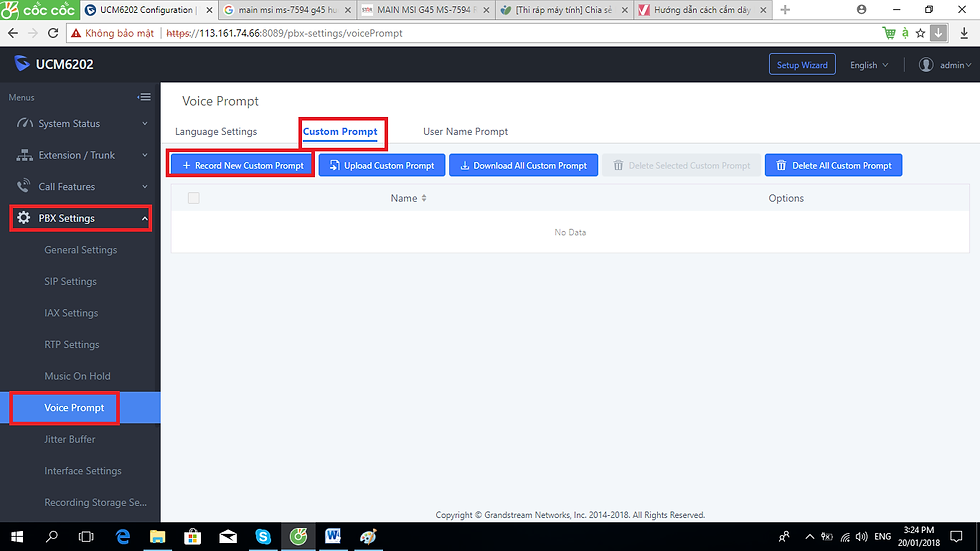This screenshot has height=551, width=980.
Task: Click the ENG input language indicator
Action: [x=882, y=537]
